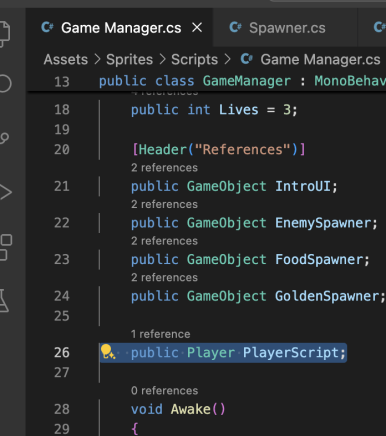
Task: Open the Explorer files icon in activity bar
Action: pyautogui.click(x=4, y=34)
